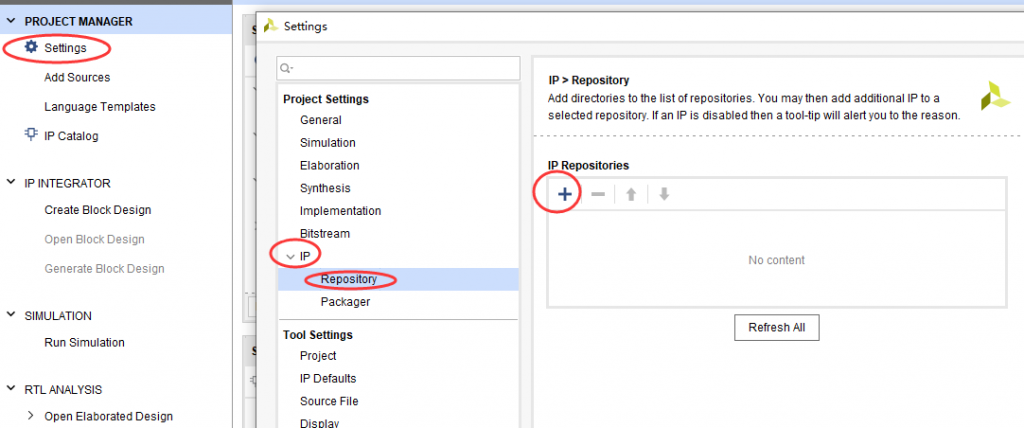Collapse the IP INTEGRATOR section
This screenshot has height=428, width=1024.
[x=10, y=182]
